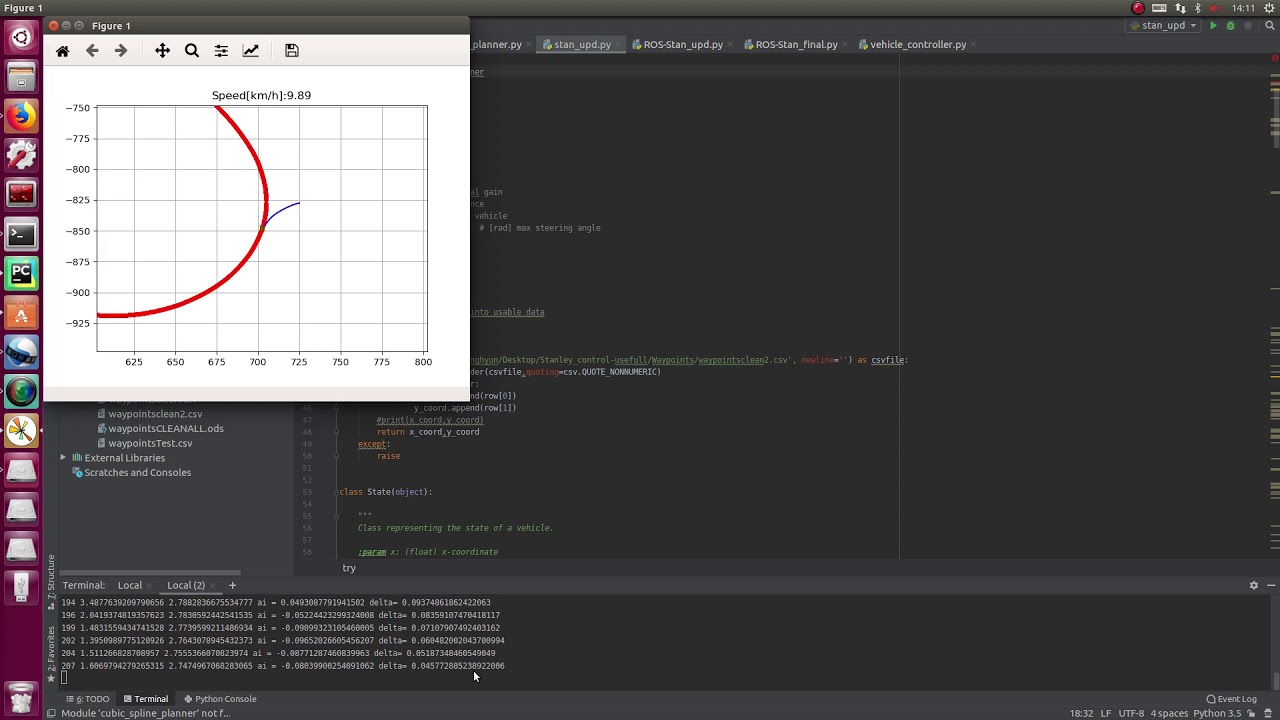Go forward to the next plot view
The width and height of the screenshot is (1280, 720).
click(121, 51)
